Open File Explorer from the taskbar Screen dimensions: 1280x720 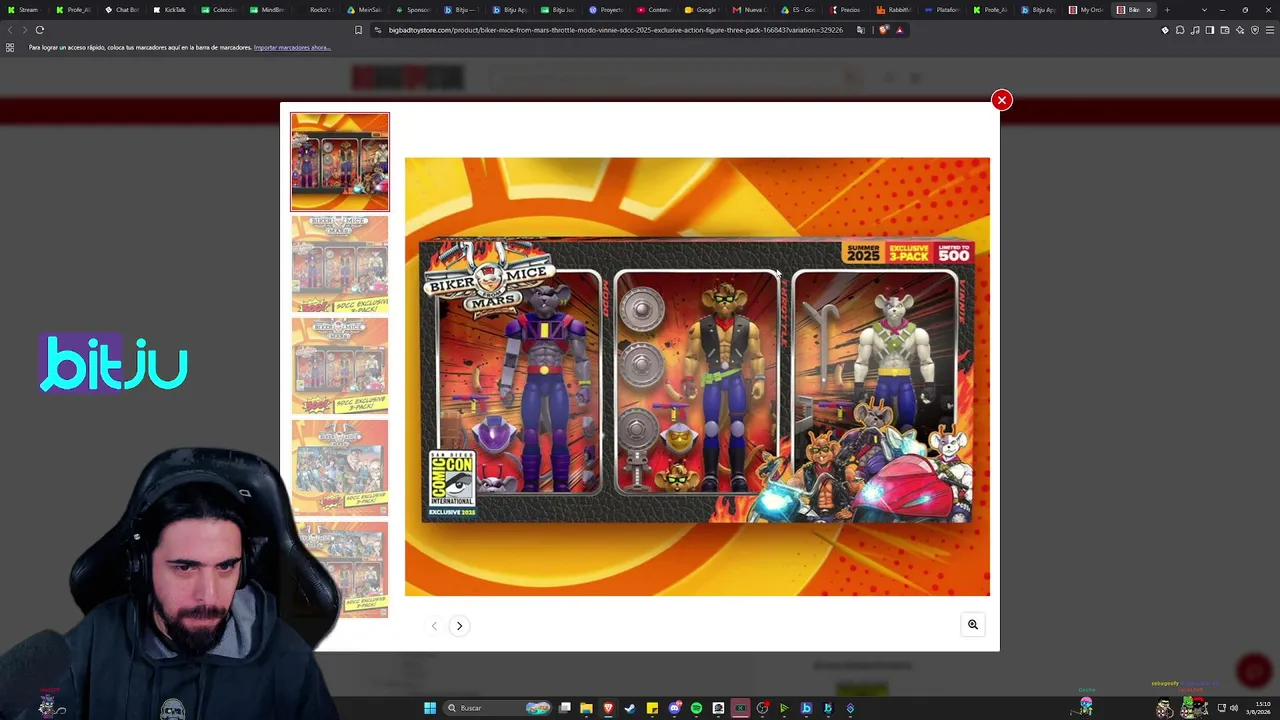pos(586,708)
